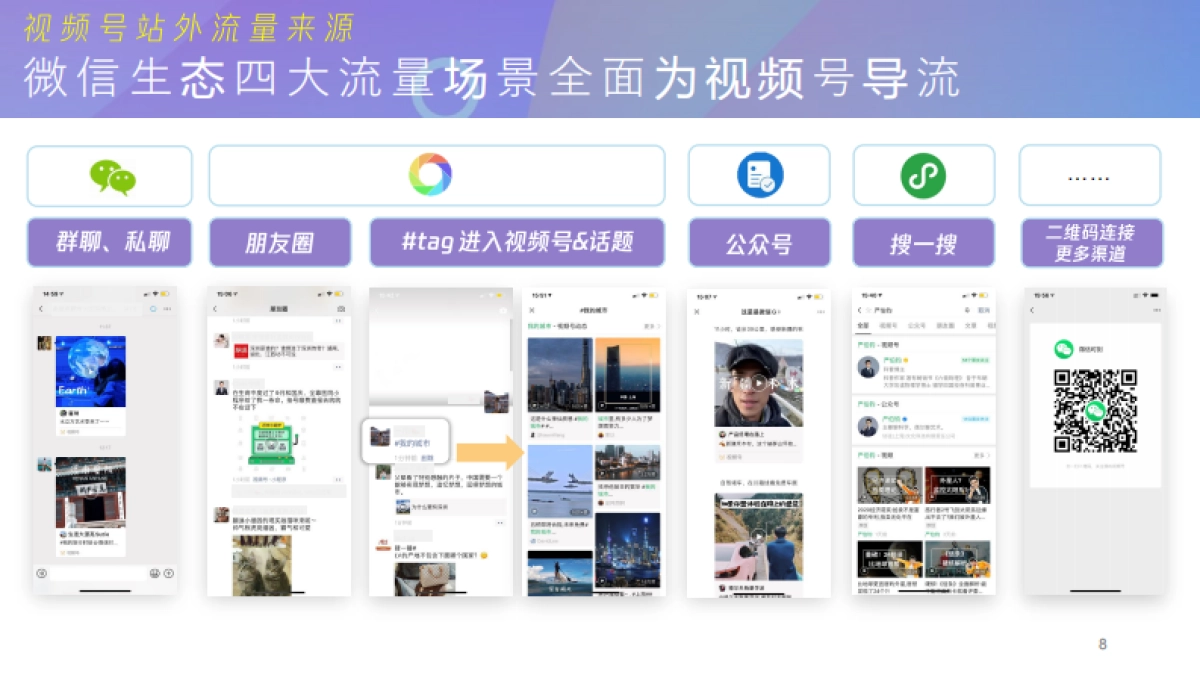Switch to the 视频号 tab in search results
The height and width of the screenshot is (675, 1200).
click(x=888, y=325)
